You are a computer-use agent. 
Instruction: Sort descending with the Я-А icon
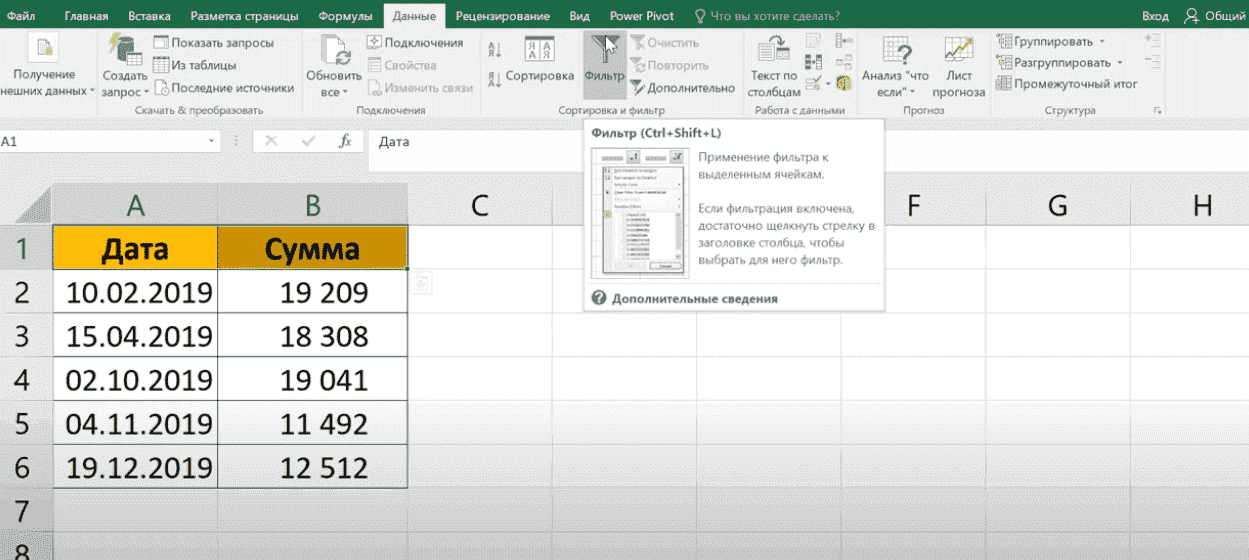[494, 79]
